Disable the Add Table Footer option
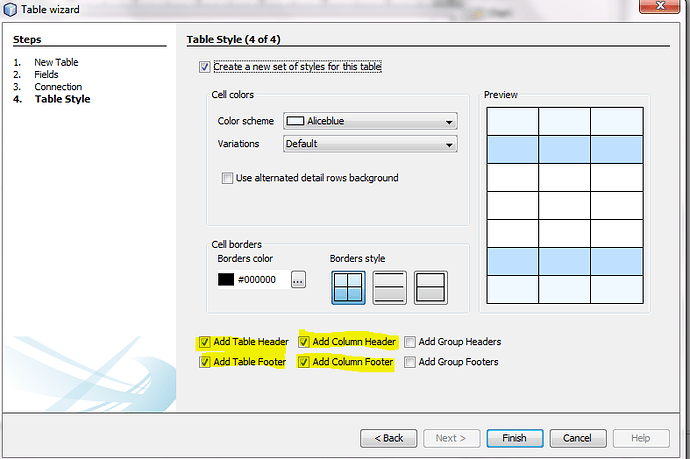This screenshot has width=690, height=459. click(x=205, y=362)
